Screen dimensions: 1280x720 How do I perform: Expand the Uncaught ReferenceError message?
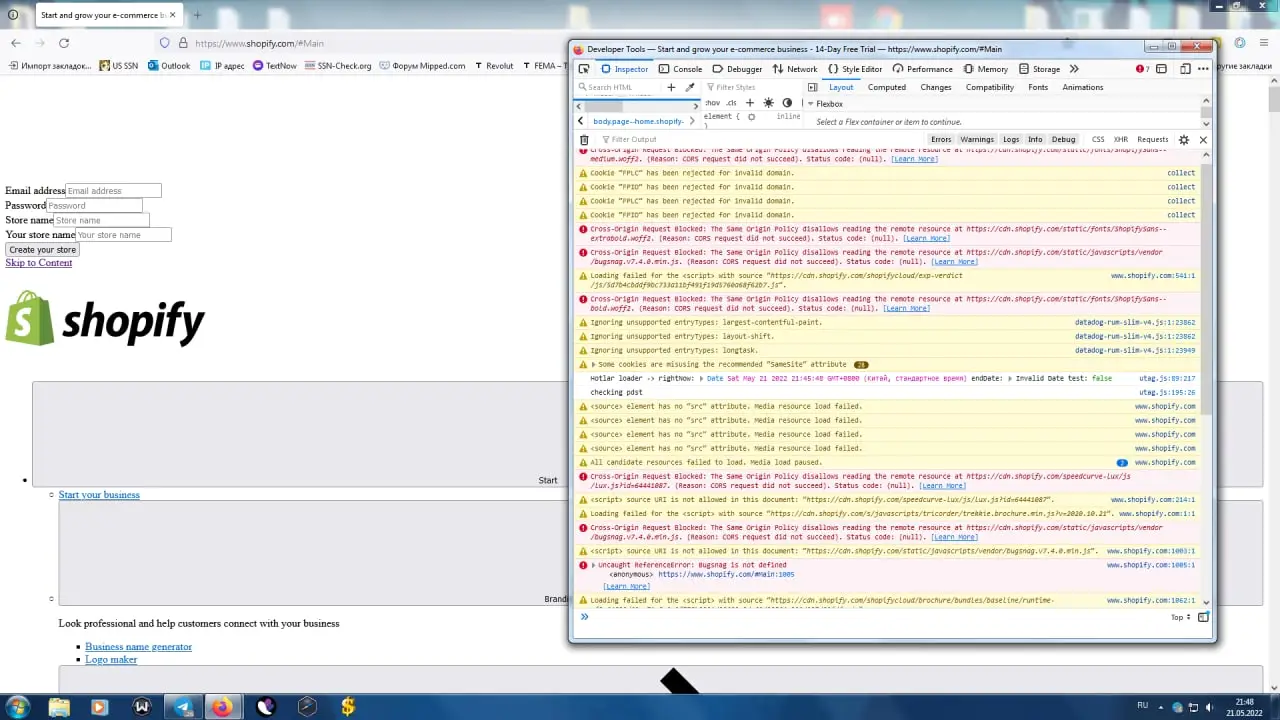pos(594,565)
